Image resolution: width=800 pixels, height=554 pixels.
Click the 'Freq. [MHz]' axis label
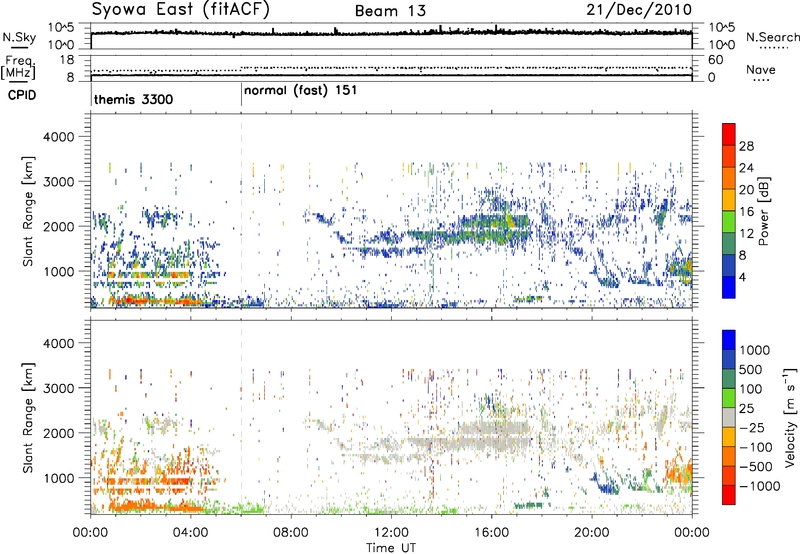click(x=18, y=67)
